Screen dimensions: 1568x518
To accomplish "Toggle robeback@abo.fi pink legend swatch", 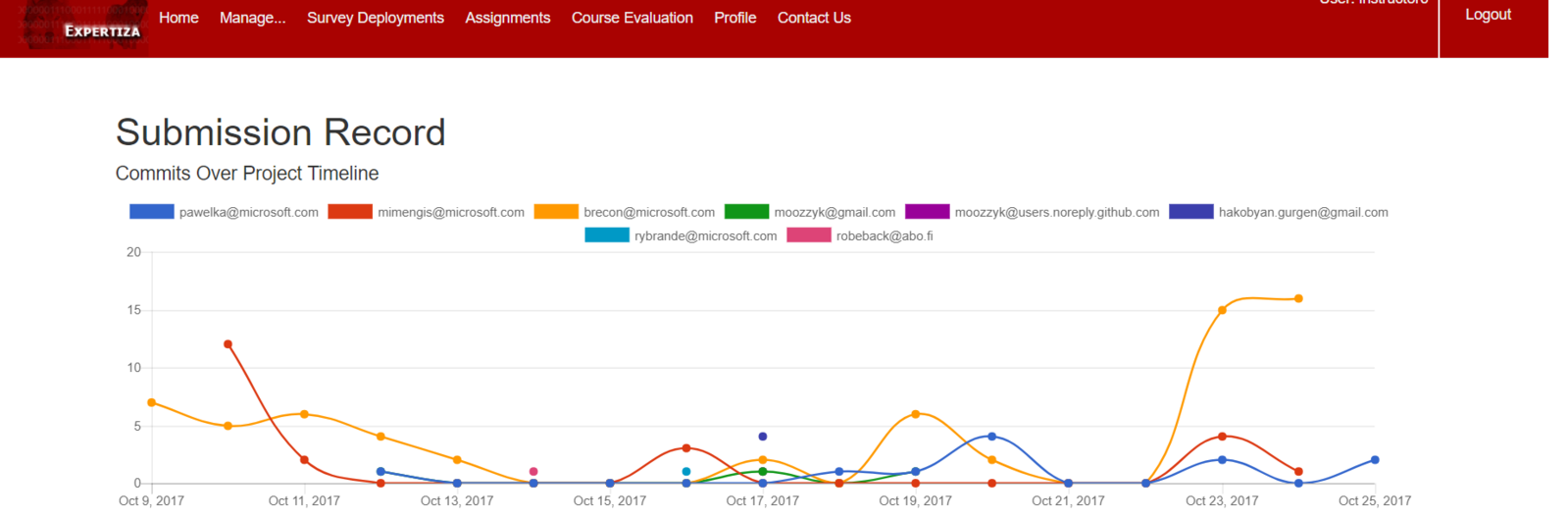I will (x=809, y=235).
